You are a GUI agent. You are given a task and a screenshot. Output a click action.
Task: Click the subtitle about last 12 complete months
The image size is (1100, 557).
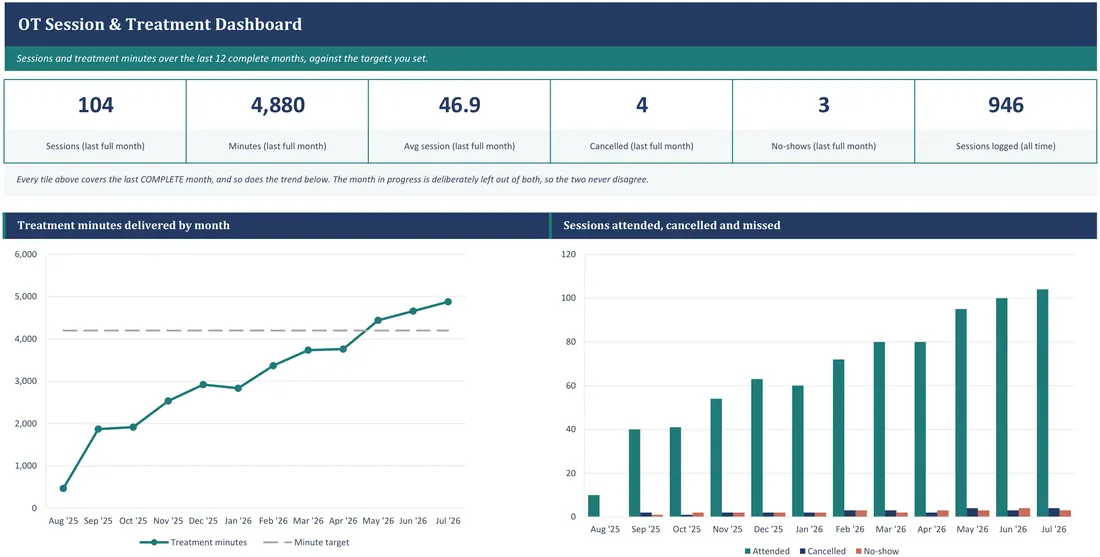[x=222, y=58]
